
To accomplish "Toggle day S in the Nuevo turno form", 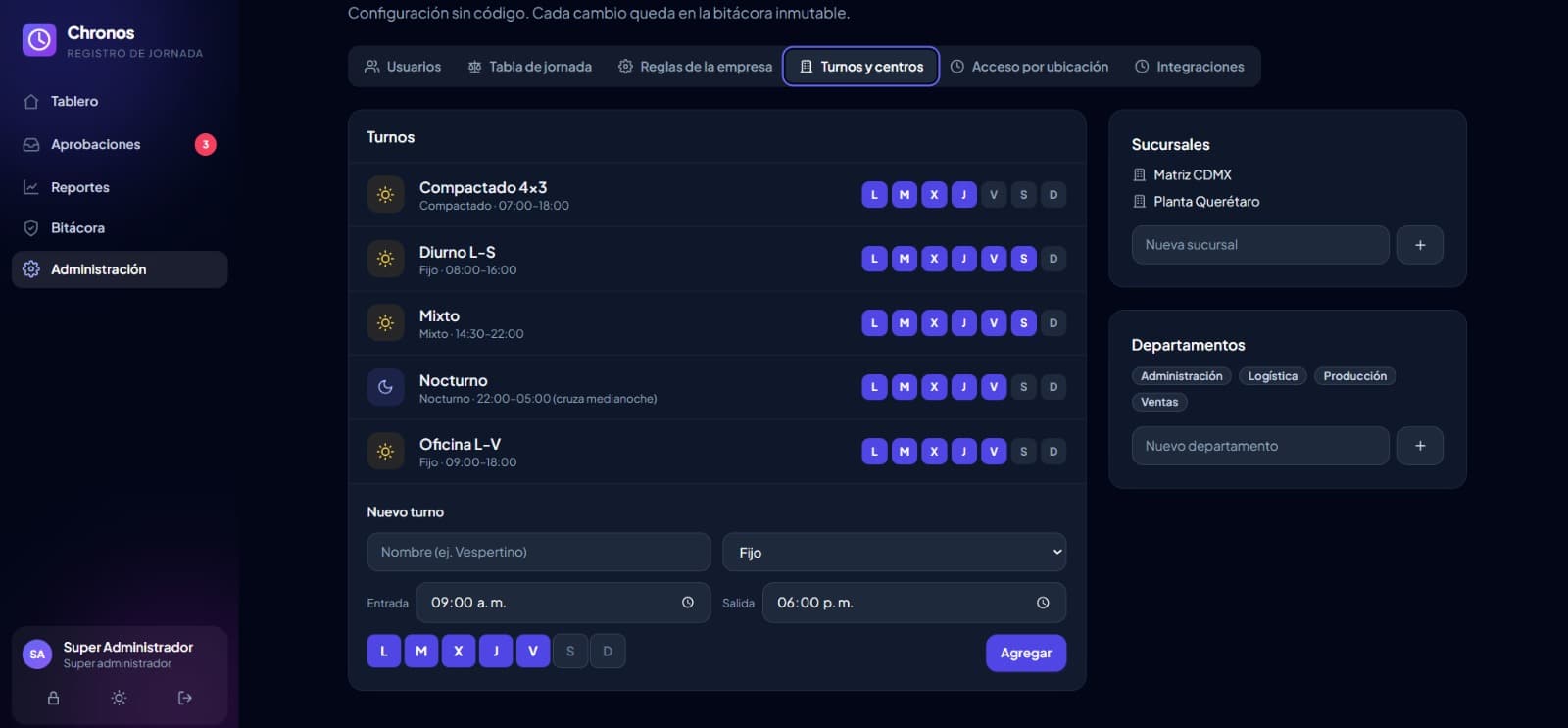I will [570, 652].
